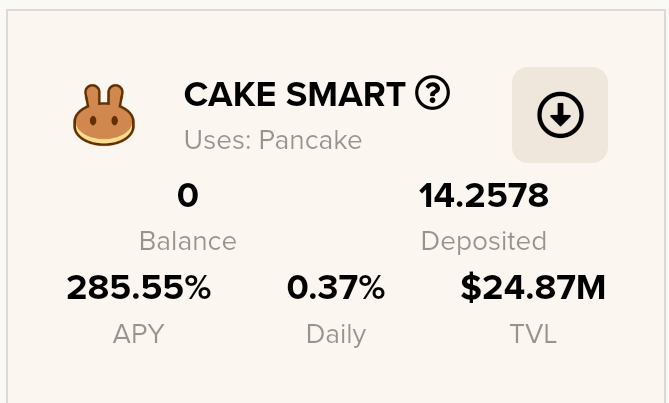This screenshot has width=669, height=403.
Task: Select the 285.55% APY figure
Action: (139, 288)
